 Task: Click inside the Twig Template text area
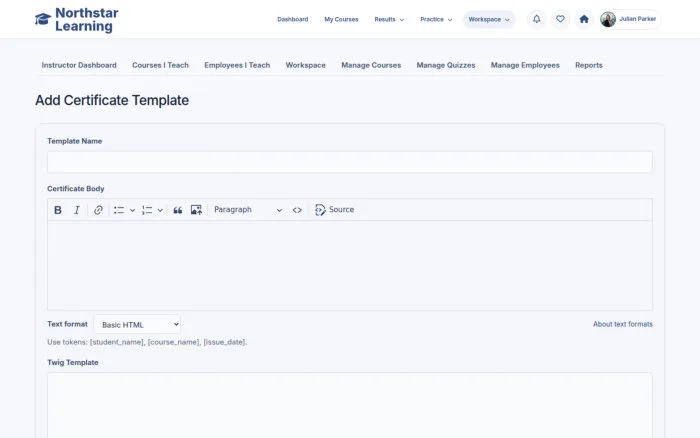[x=350, y=405]
